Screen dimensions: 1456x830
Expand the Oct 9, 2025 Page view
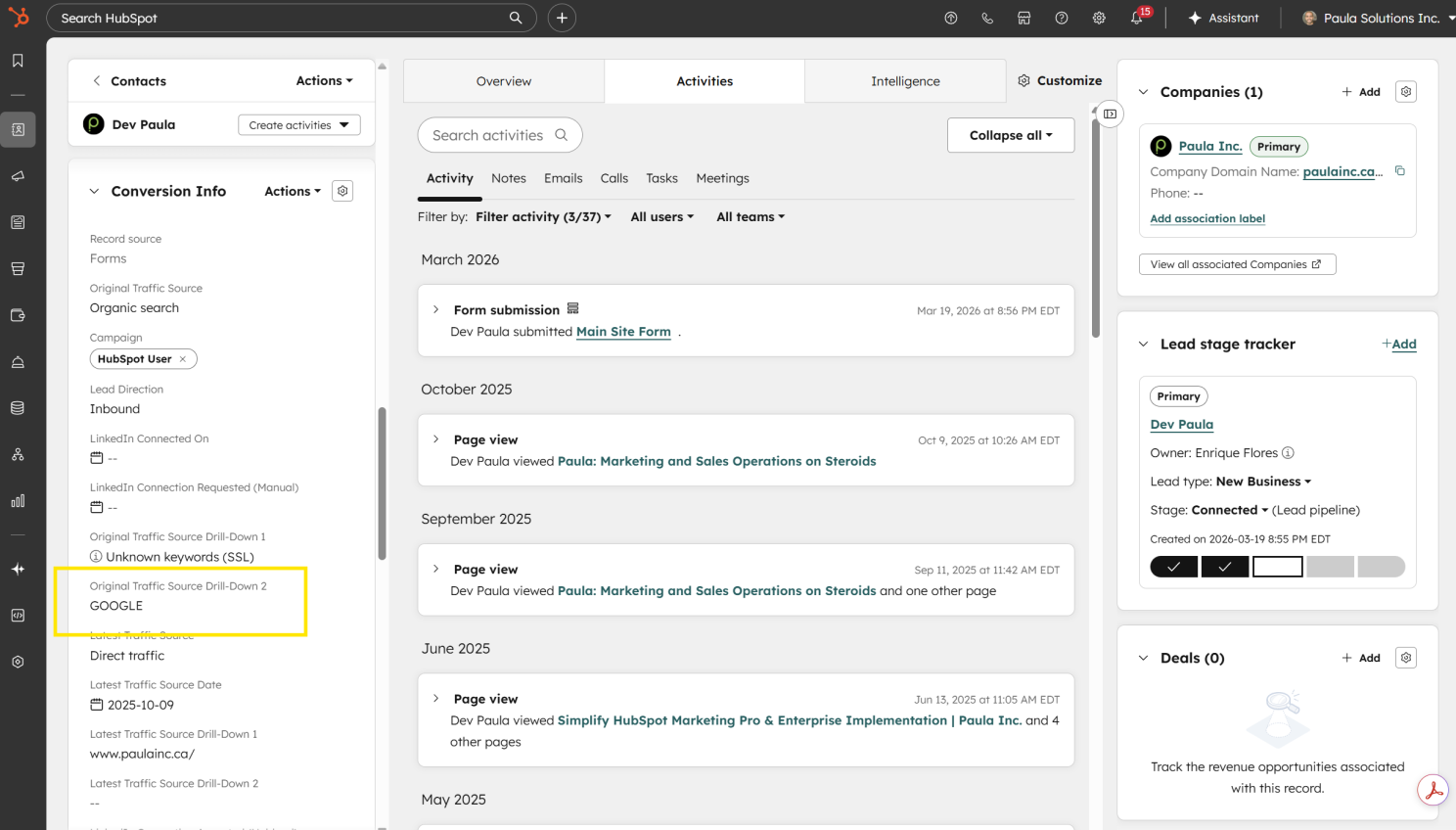coord(436,439)
